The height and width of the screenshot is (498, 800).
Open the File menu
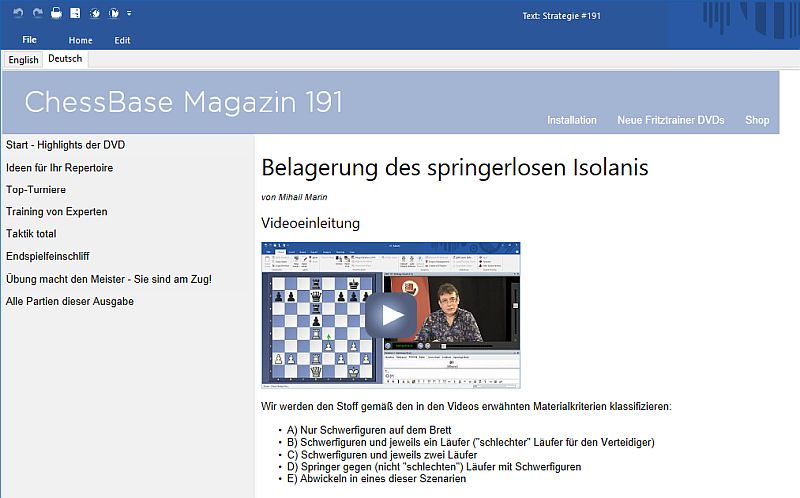[x=30, y=40]
